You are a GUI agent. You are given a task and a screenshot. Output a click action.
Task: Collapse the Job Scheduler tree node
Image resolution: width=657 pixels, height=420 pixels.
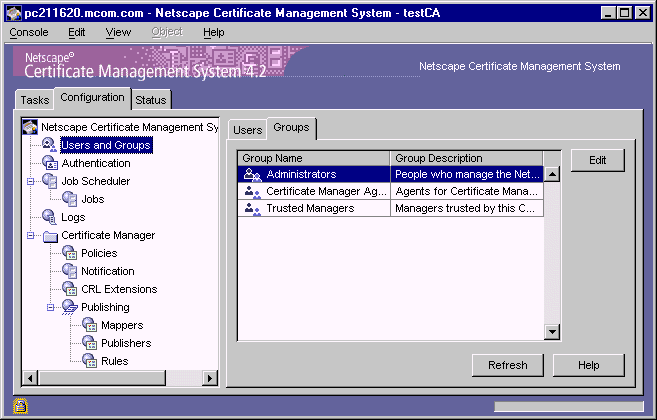point(31,181)
